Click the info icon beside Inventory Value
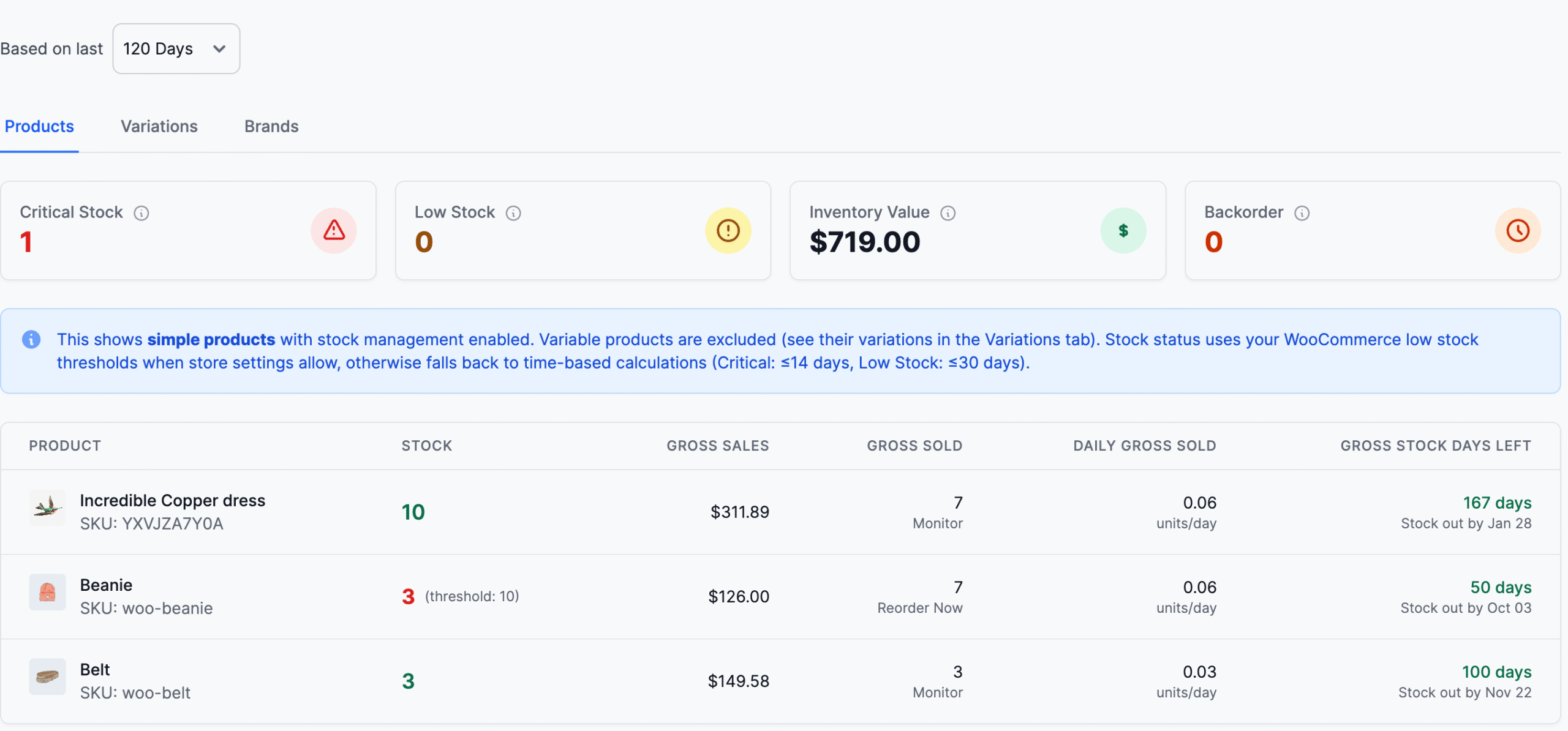 point(948,213)
